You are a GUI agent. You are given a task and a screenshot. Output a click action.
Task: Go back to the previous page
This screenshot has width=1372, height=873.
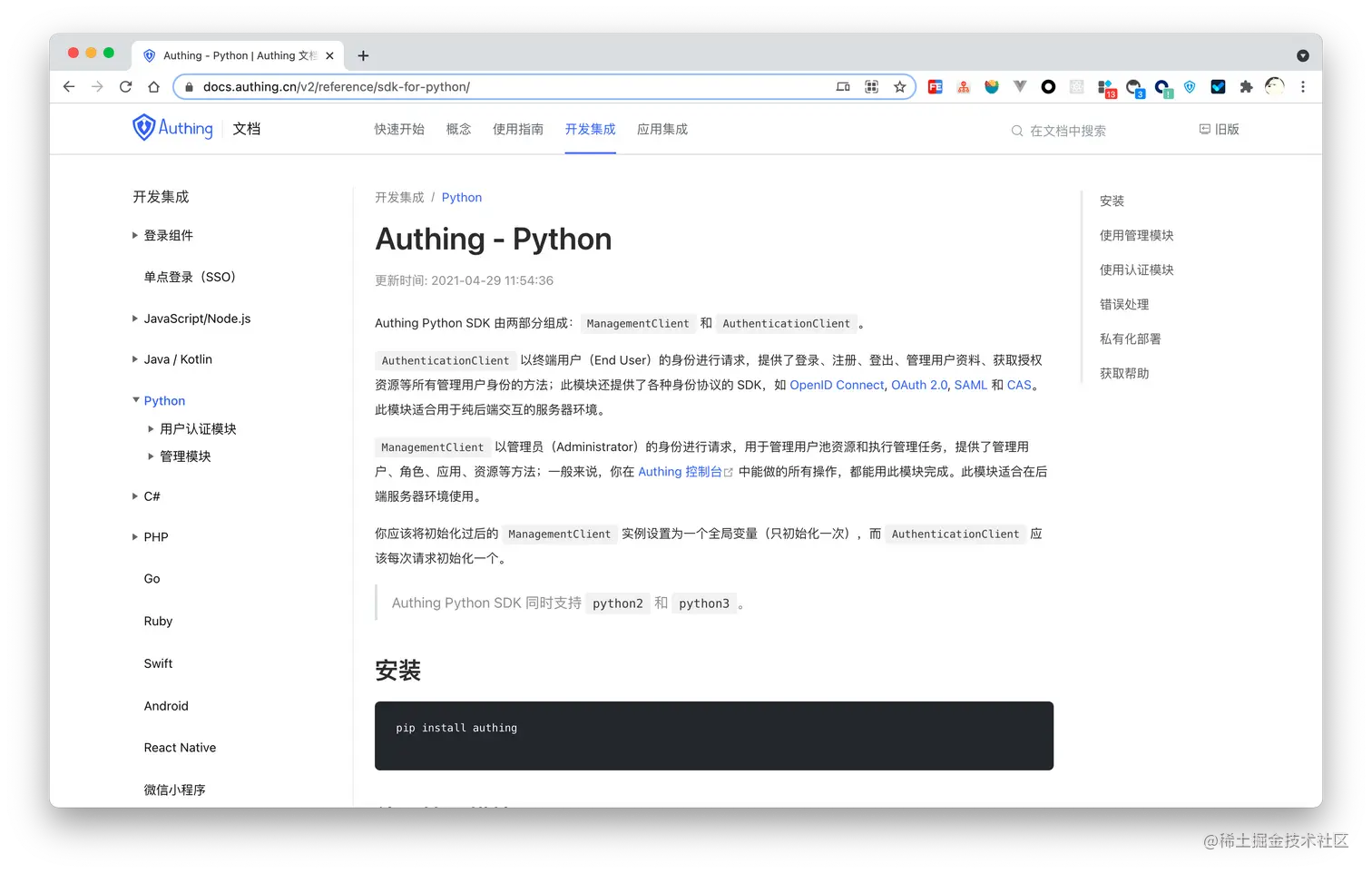pyautogui.click(x=69, y=87)
